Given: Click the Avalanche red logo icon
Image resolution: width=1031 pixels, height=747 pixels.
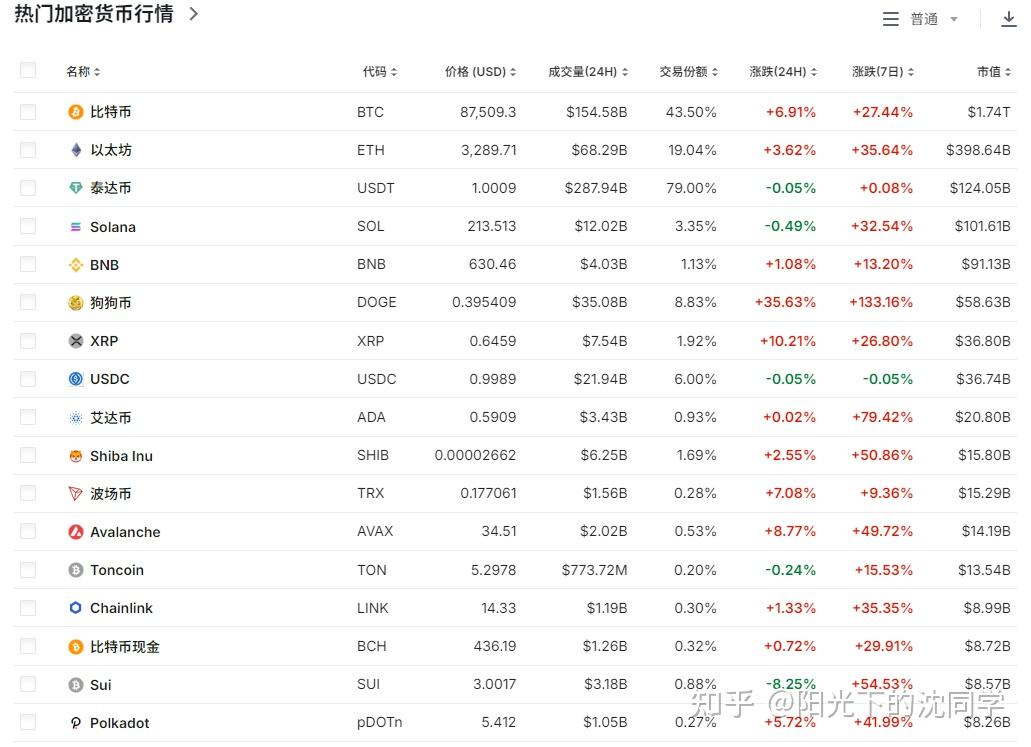Looking at the screenshot, I should (x=76, y=532).
